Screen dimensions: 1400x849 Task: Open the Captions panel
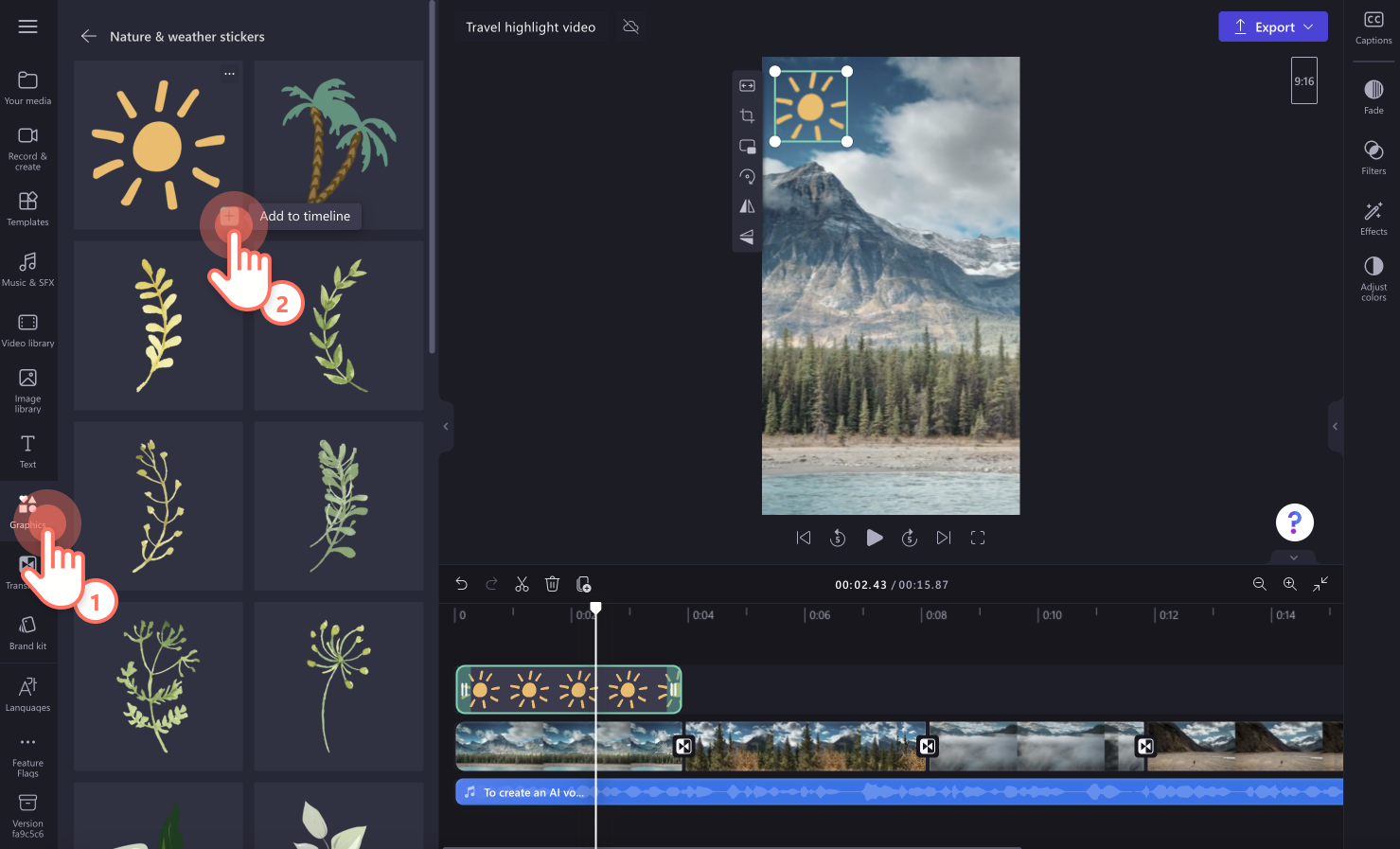pyautogui.click(x=1373, y=27)
